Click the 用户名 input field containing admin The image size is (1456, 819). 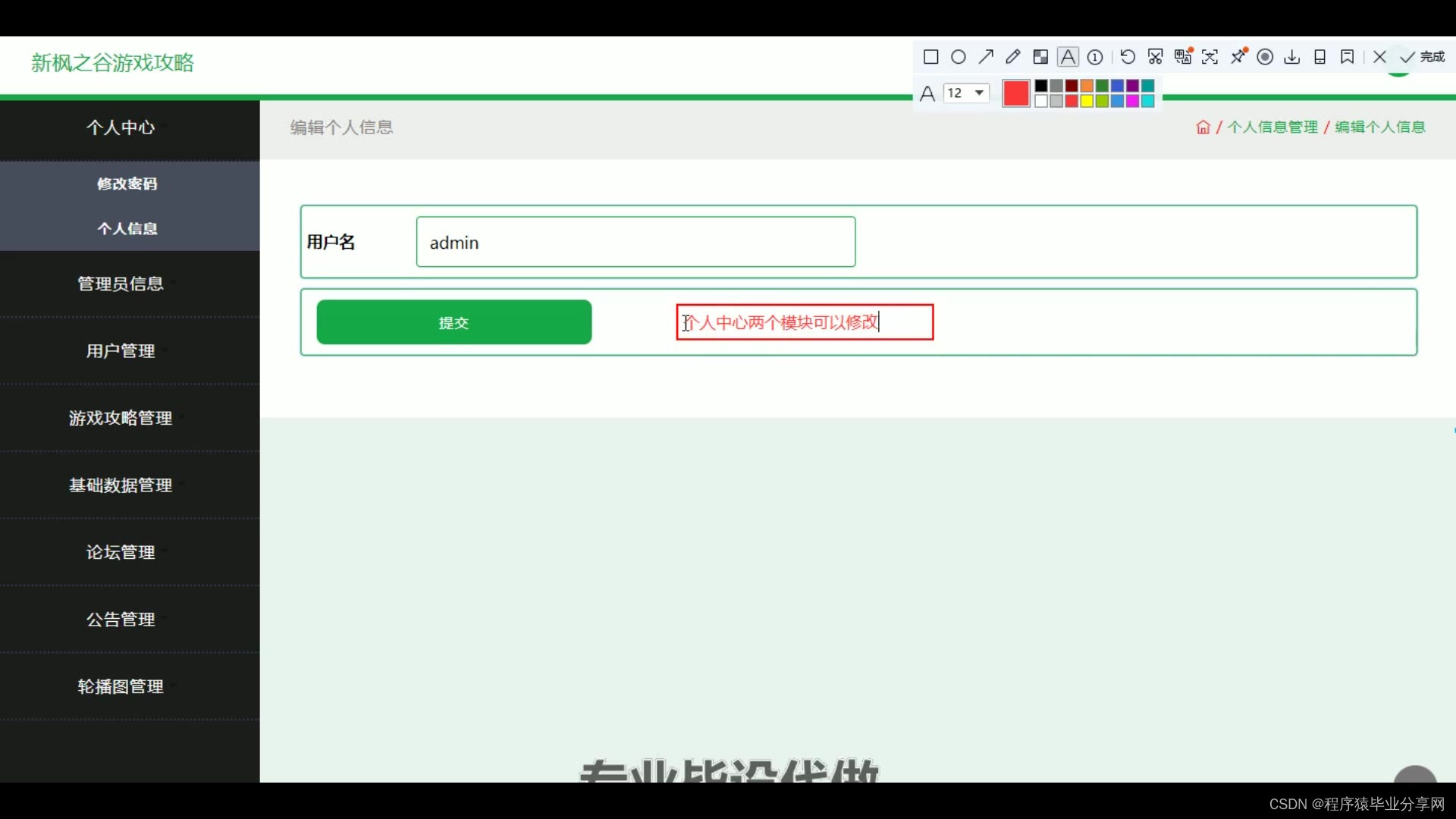point(635,243)
